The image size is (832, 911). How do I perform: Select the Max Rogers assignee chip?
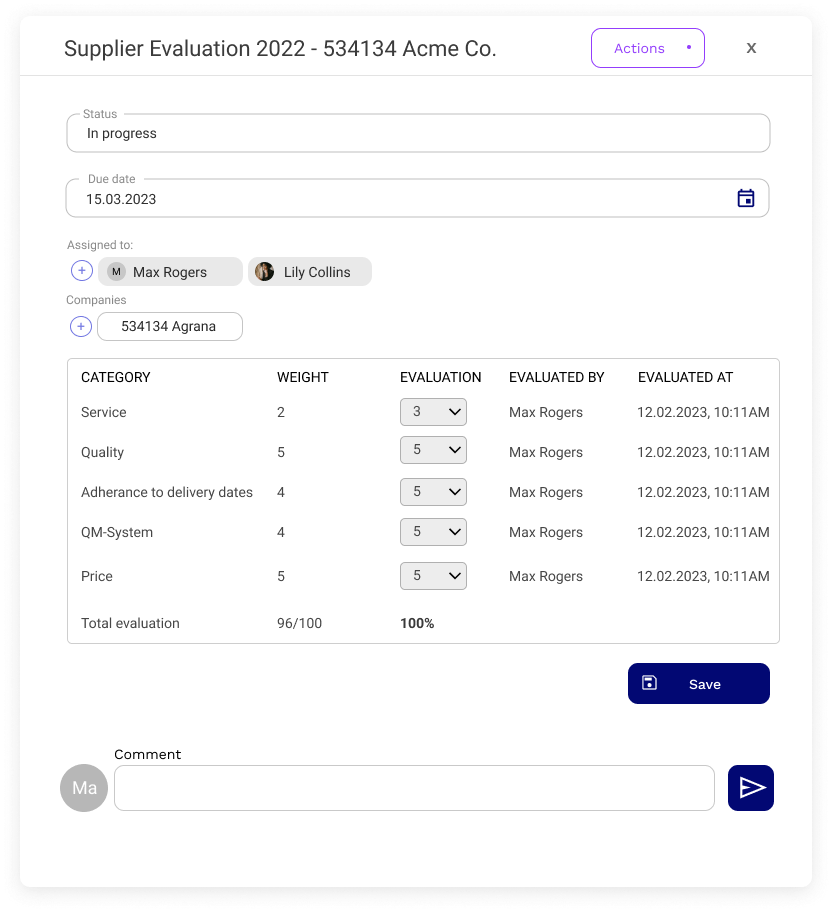[x=170, y=271]
